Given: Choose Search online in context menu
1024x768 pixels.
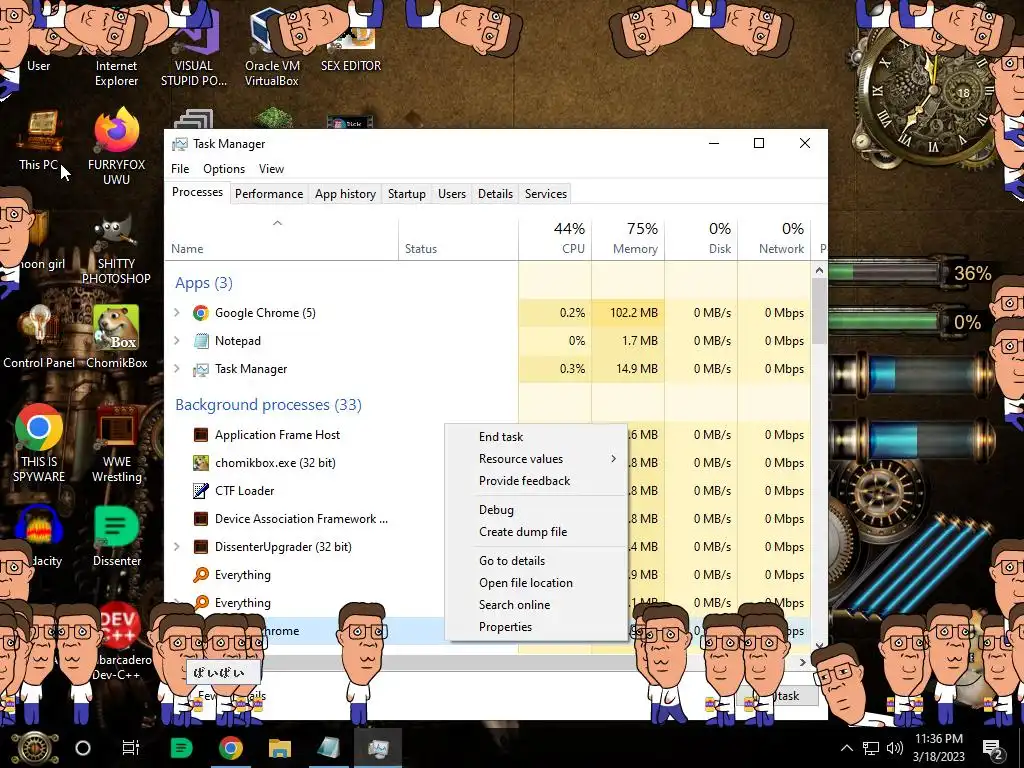Looking at the screenshot, I should (536, 605).
